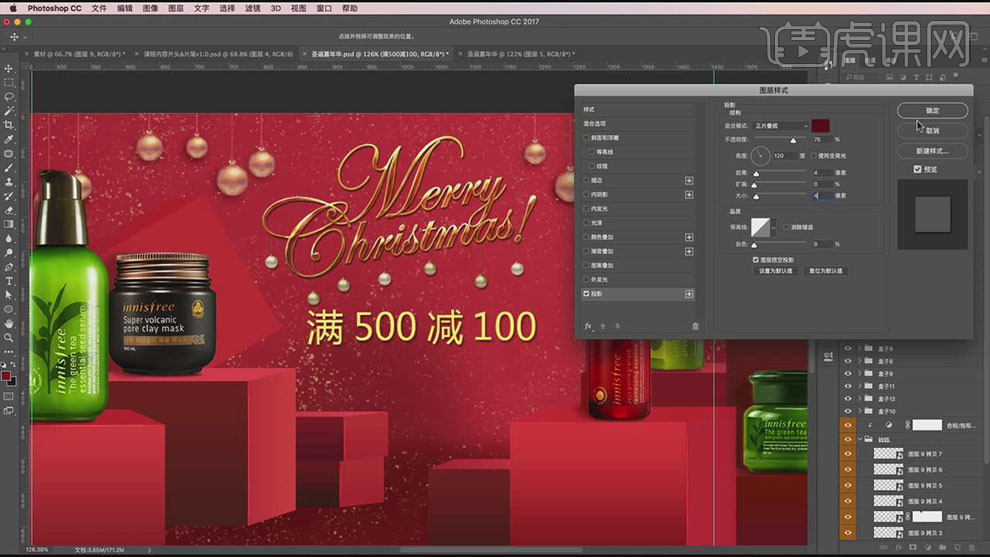Open the 窗口 menu
Image resolution: width=990 pixels, height=557 pixels.
click(324, 8)
